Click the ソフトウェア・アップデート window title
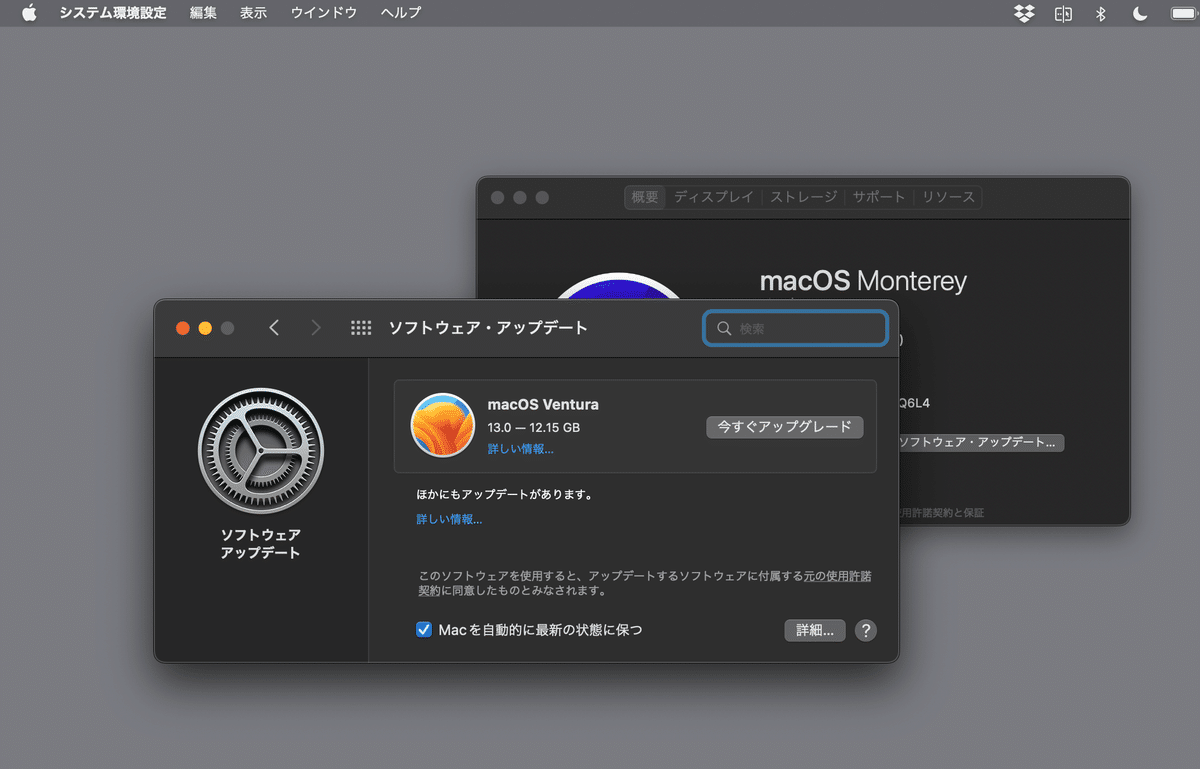1200x769 pixels. point(488,328)
